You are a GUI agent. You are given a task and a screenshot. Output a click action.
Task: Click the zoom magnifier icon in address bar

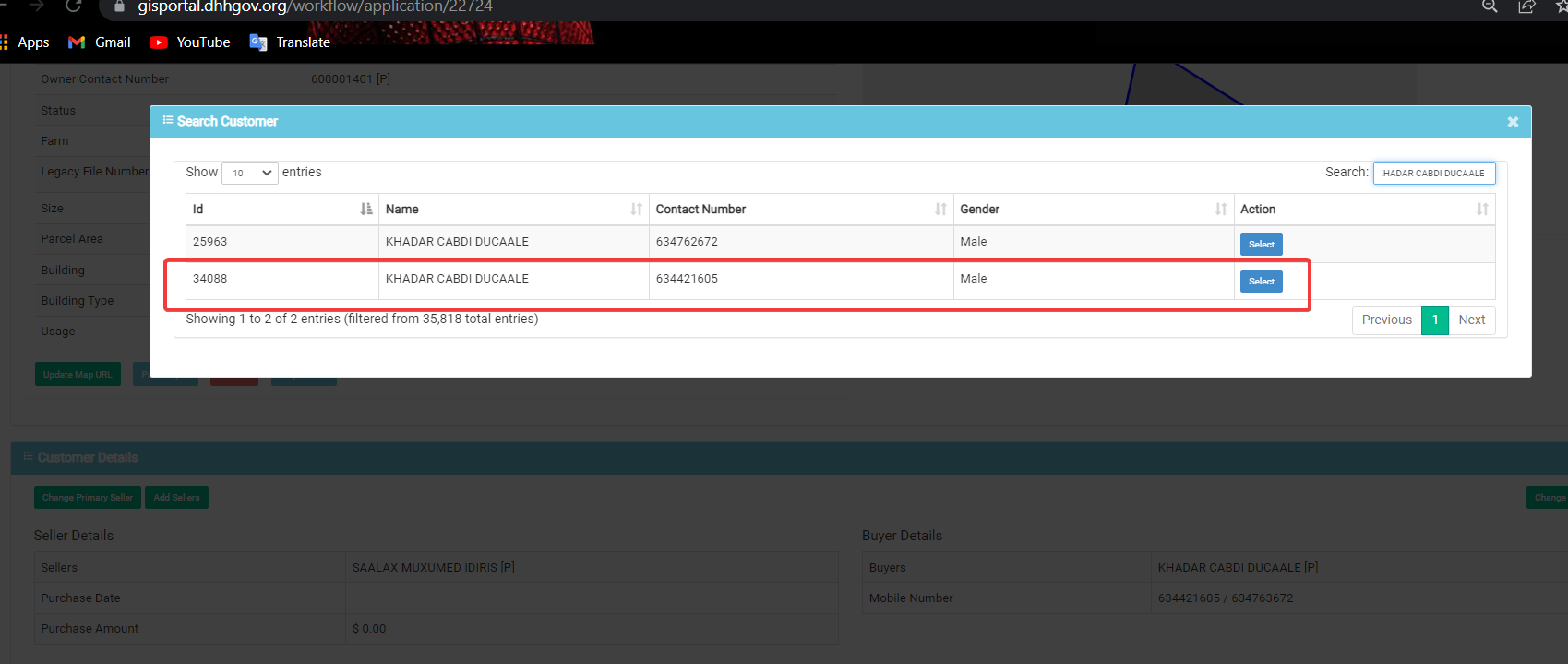1490,6
